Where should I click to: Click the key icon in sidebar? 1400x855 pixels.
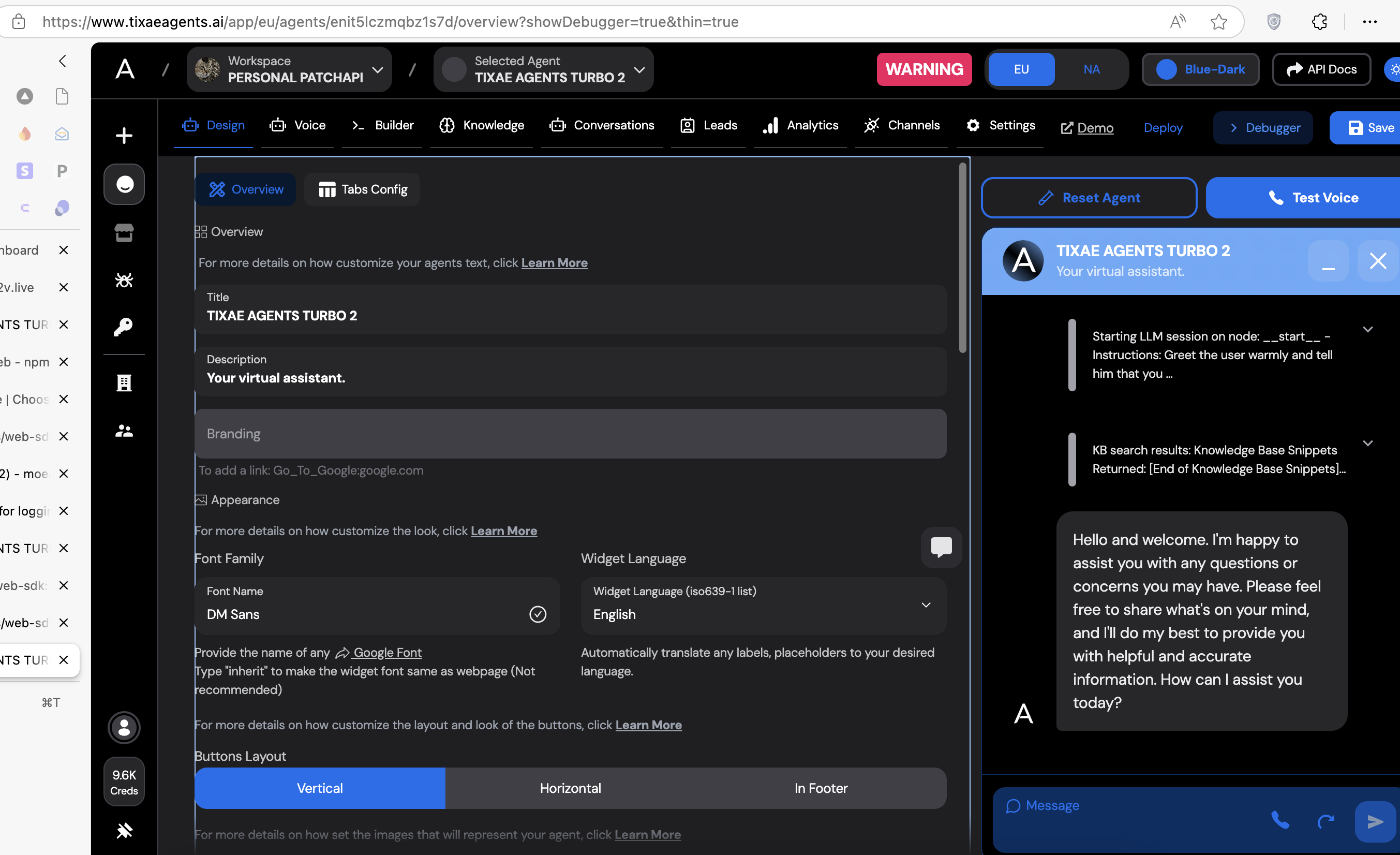[124, 326]
